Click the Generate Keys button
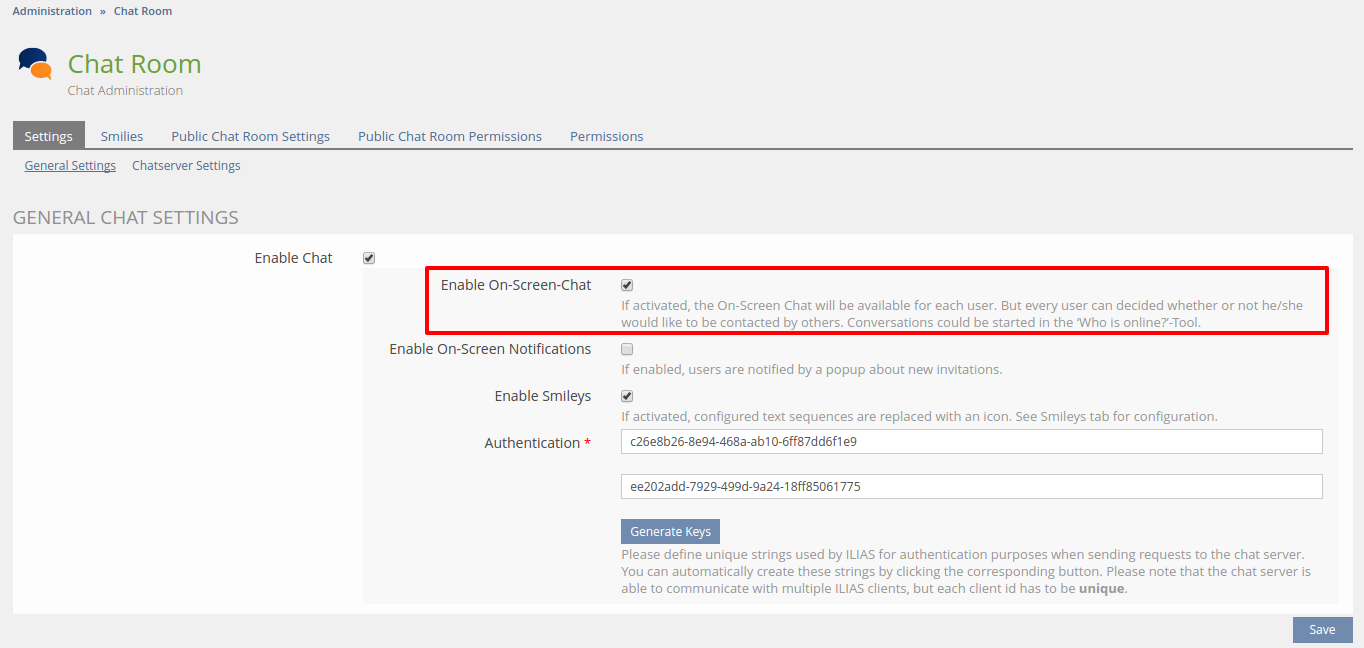Screen dimensions: 1364x648 (670, 531)
